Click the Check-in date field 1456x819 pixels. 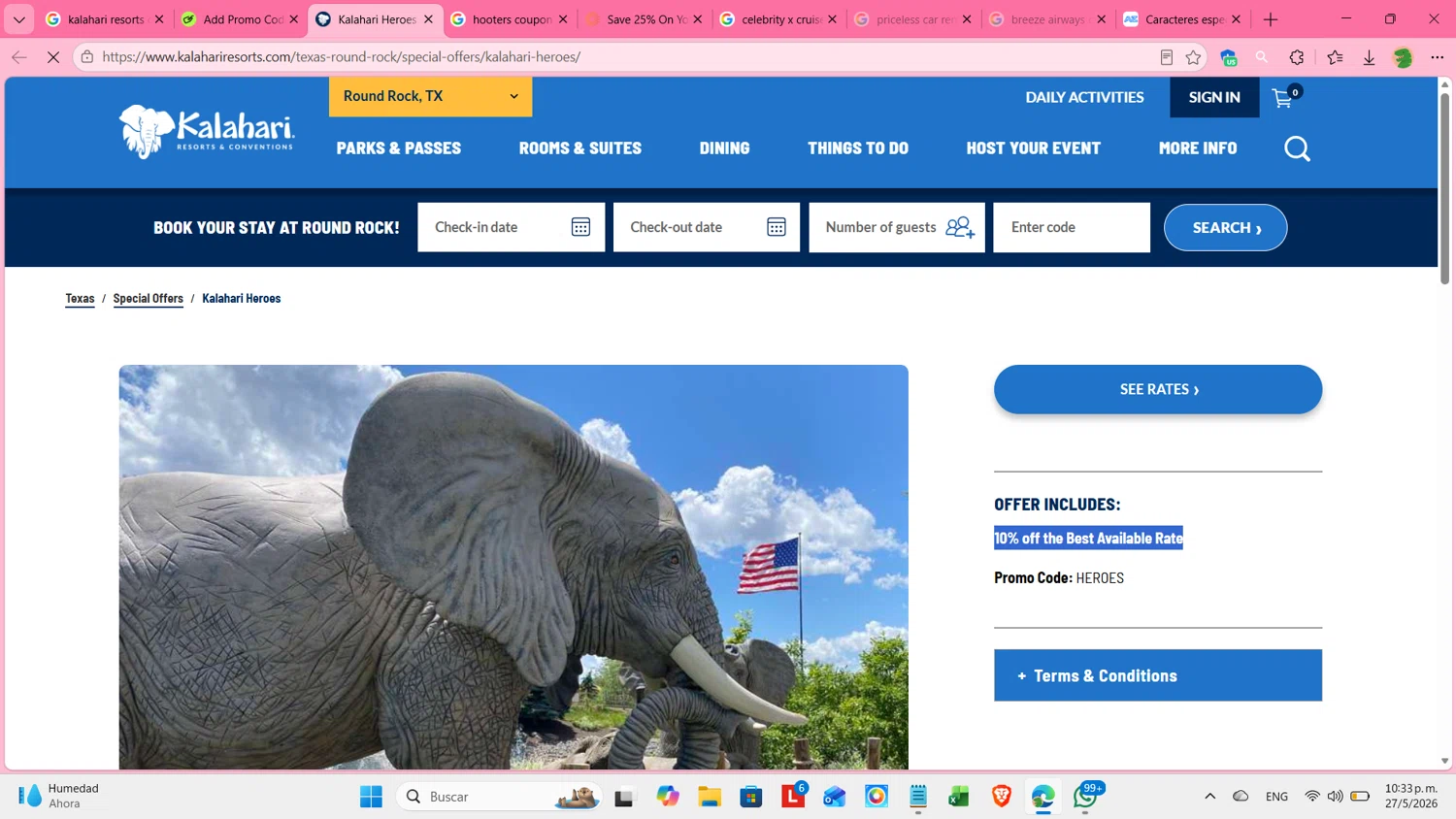coord(511,227)
